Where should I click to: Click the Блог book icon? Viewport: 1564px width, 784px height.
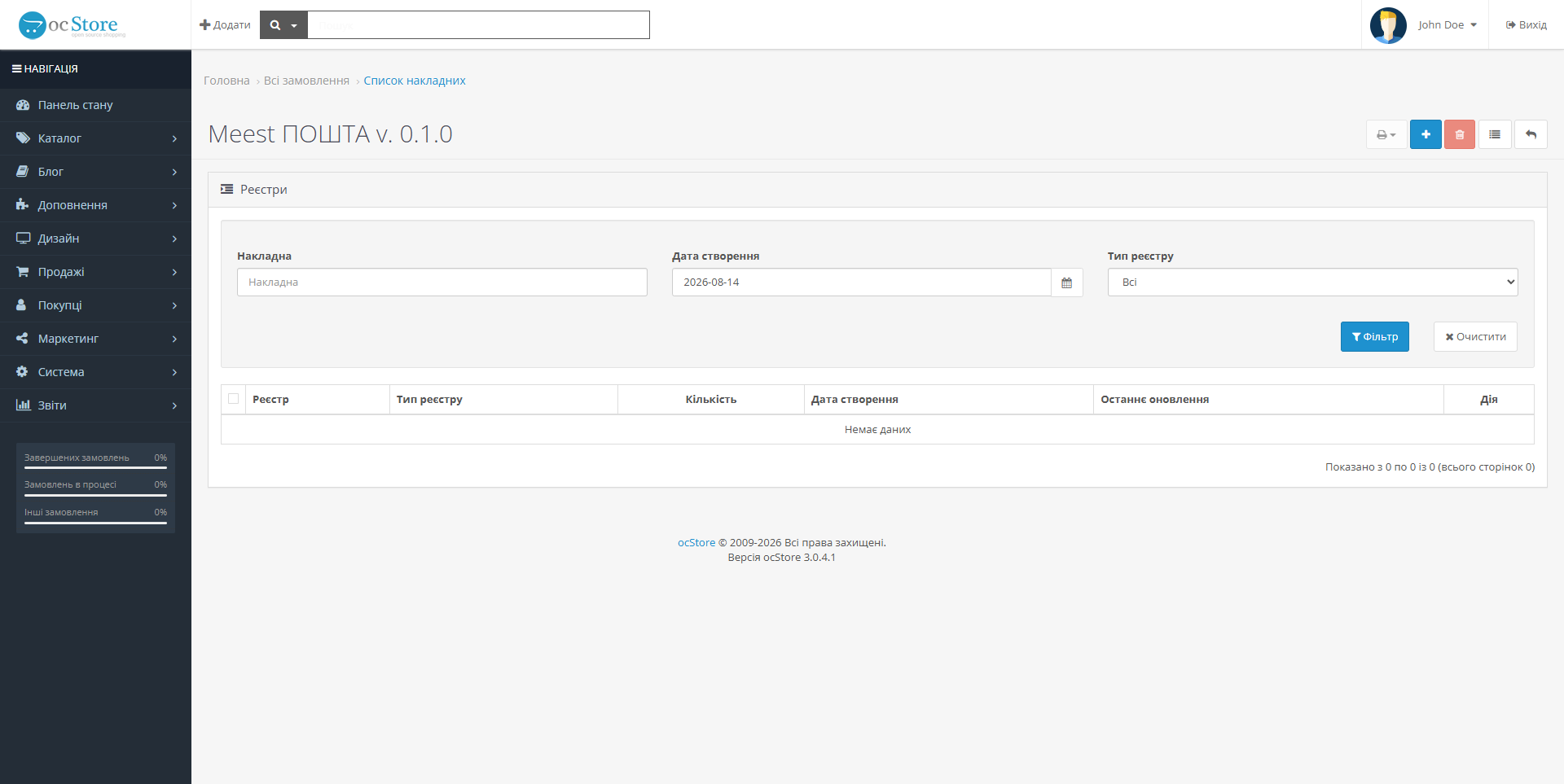tap(23, 172)
